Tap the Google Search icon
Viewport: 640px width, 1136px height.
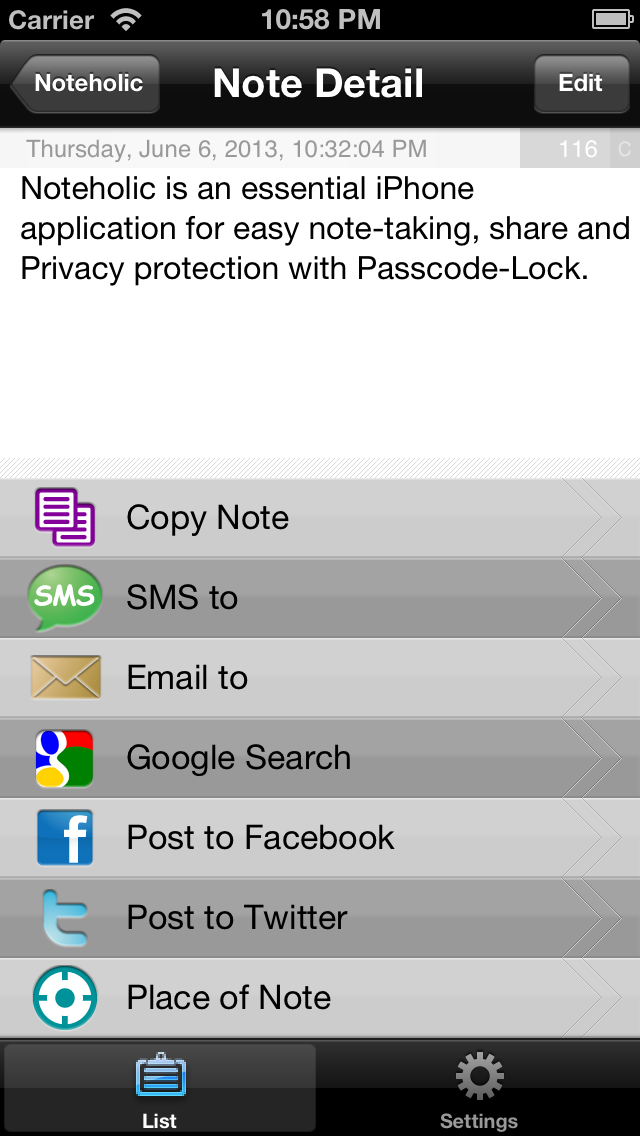click(x=65, y=758)
